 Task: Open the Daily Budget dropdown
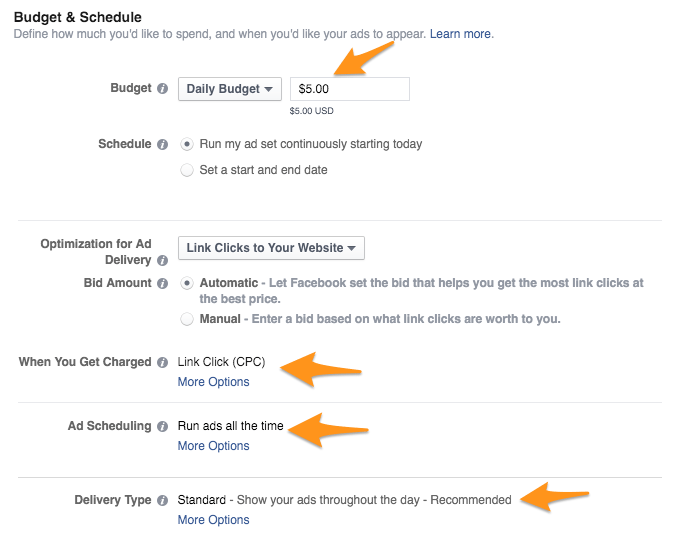pyautogui.click(x=230, y=89)
